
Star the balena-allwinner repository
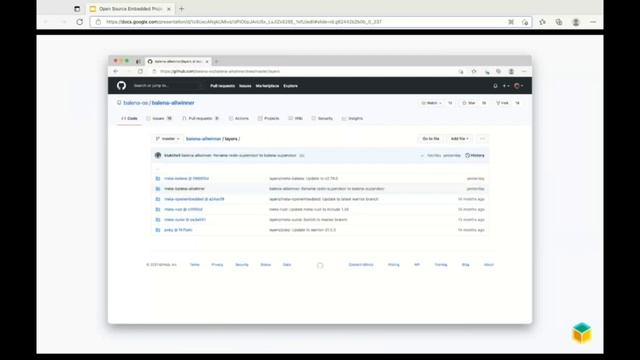(x=469, y=103)
